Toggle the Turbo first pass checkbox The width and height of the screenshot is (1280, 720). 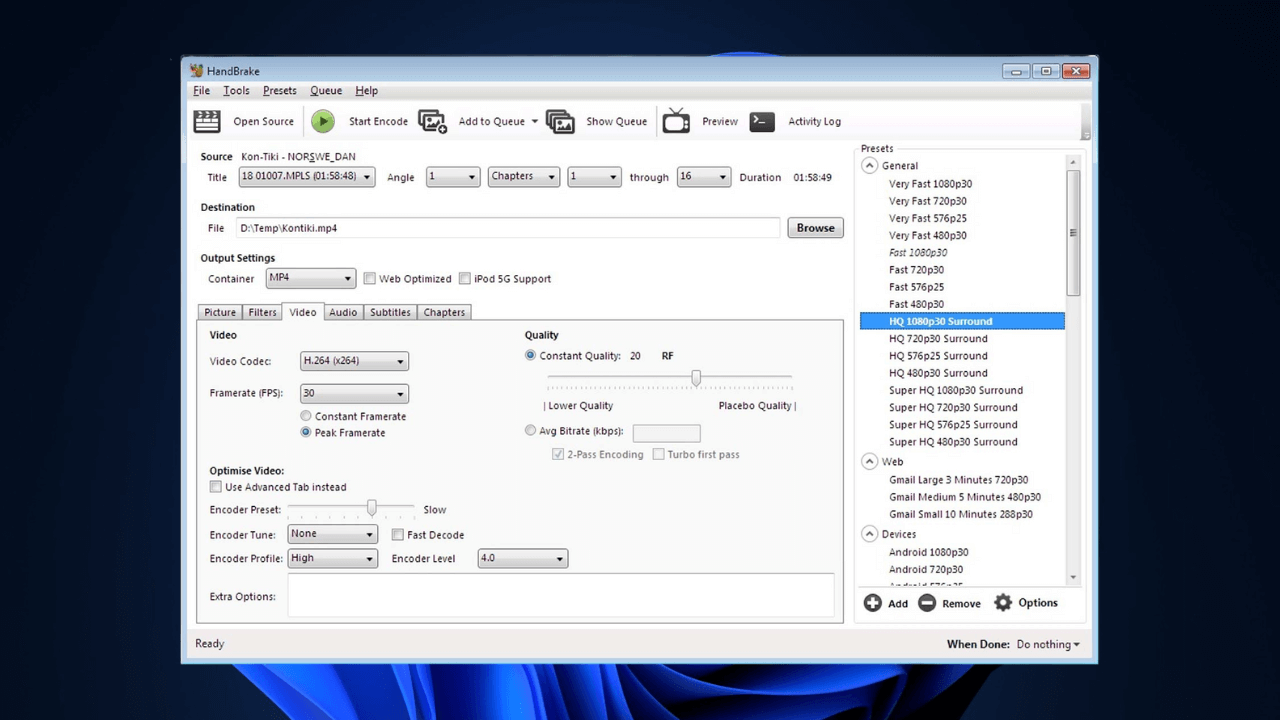pyautogui.click(x=658, y=454)
